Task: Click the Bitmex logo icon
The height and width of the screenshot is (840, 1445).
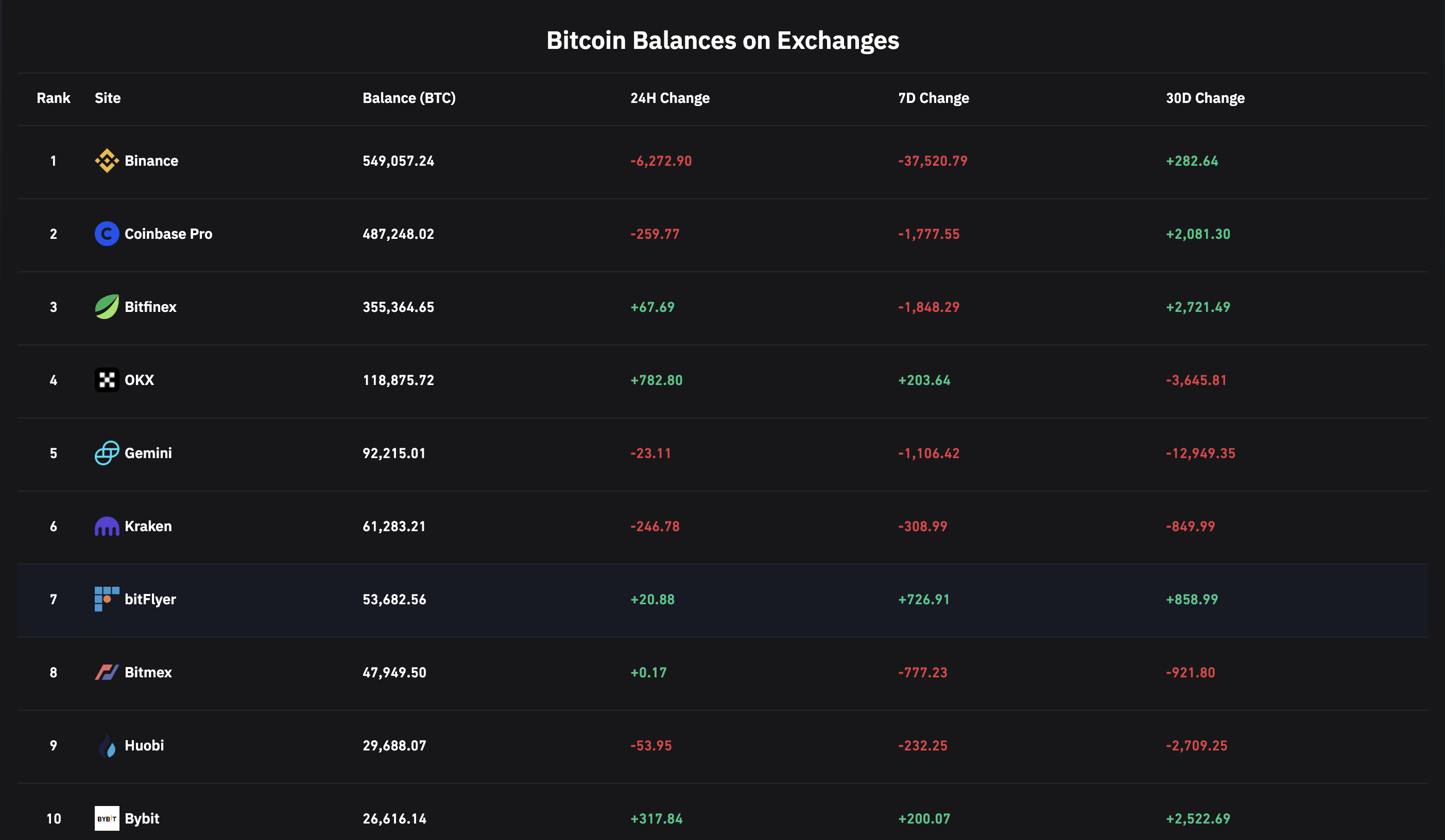Action: tap(107, 672)
